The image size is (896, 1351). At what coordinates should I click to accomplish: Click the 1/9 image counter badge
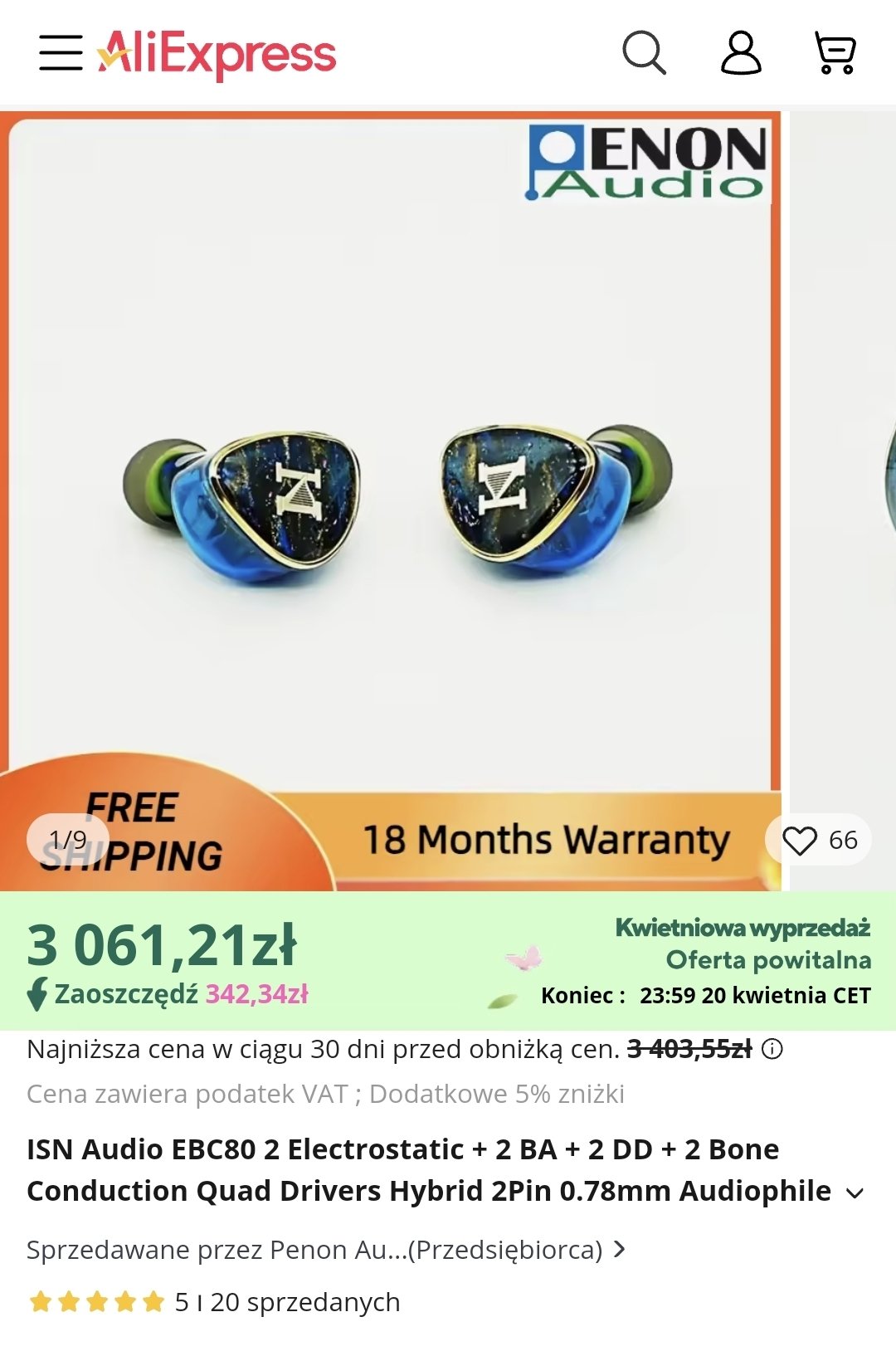[x=68, y=839]
